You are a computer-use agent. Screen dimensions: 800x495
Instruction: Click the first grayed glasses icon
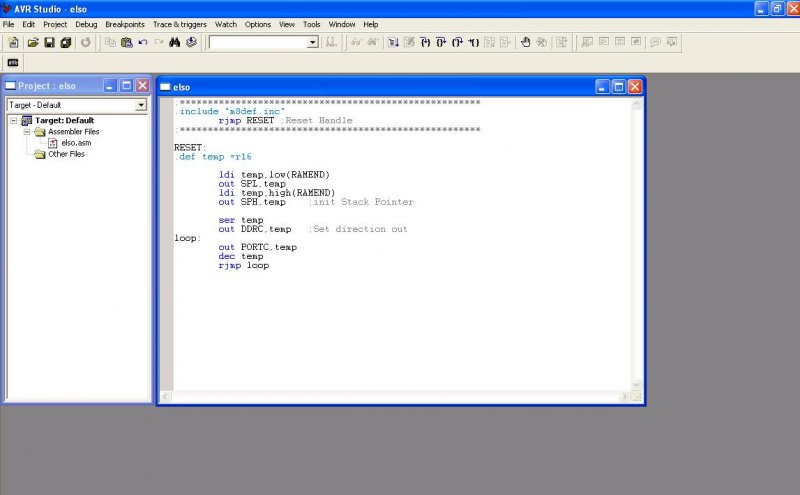356,42
